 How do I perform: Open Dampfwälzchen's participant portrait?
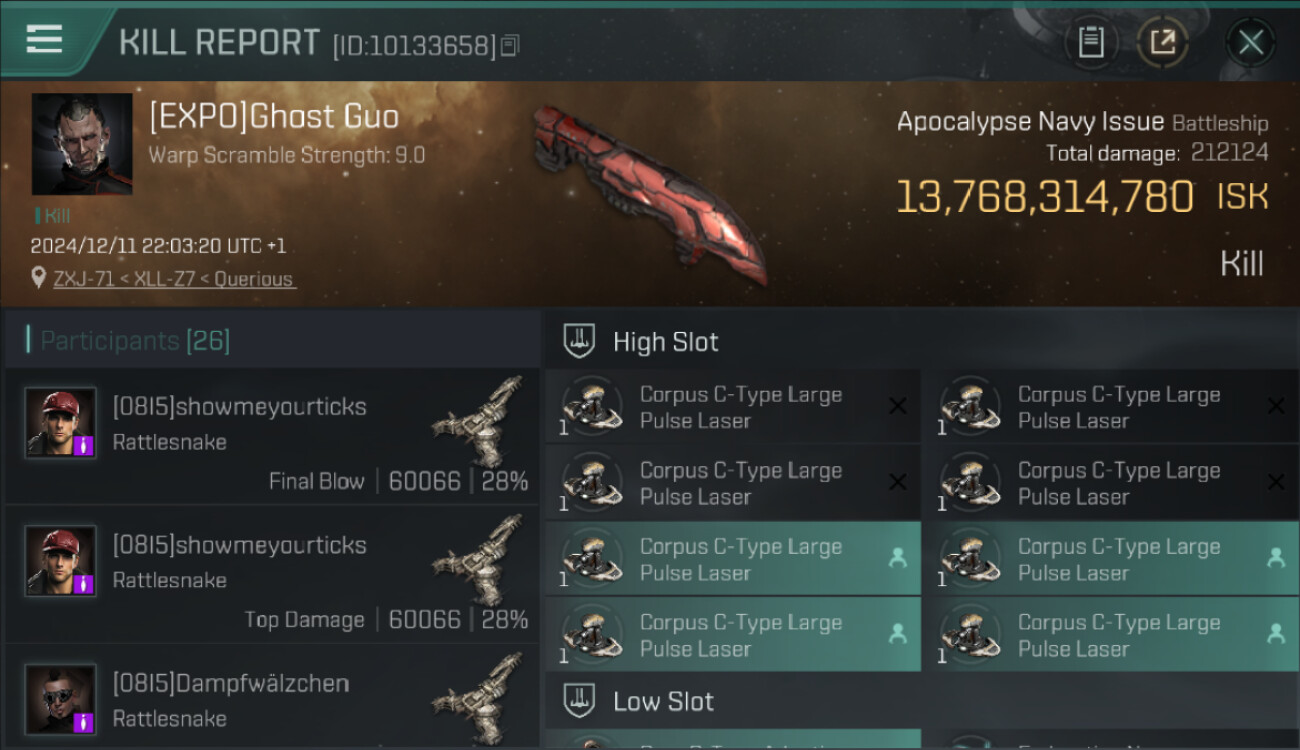61,699
